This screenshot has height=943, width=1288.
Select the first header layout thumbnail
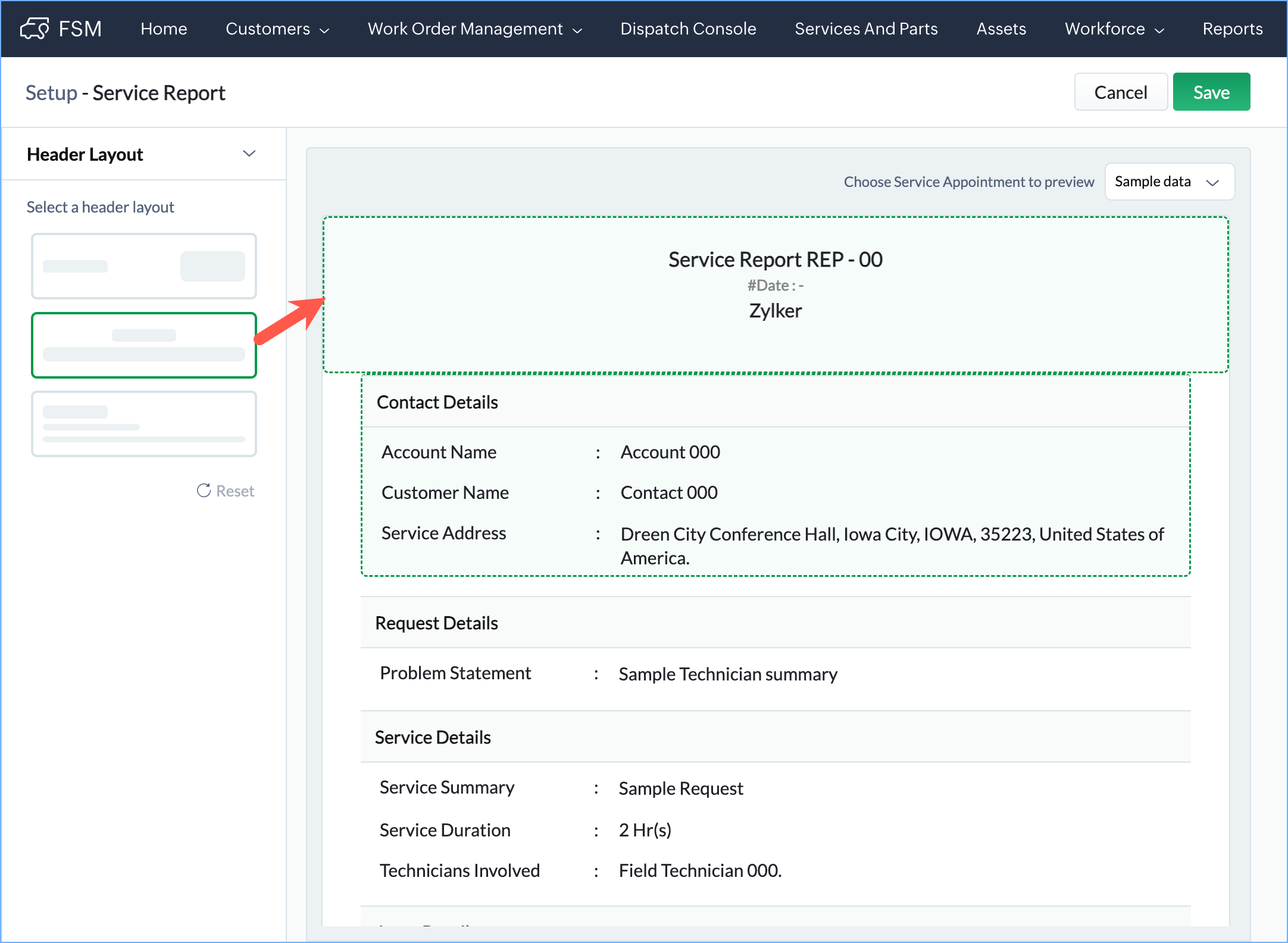(144, 266)
